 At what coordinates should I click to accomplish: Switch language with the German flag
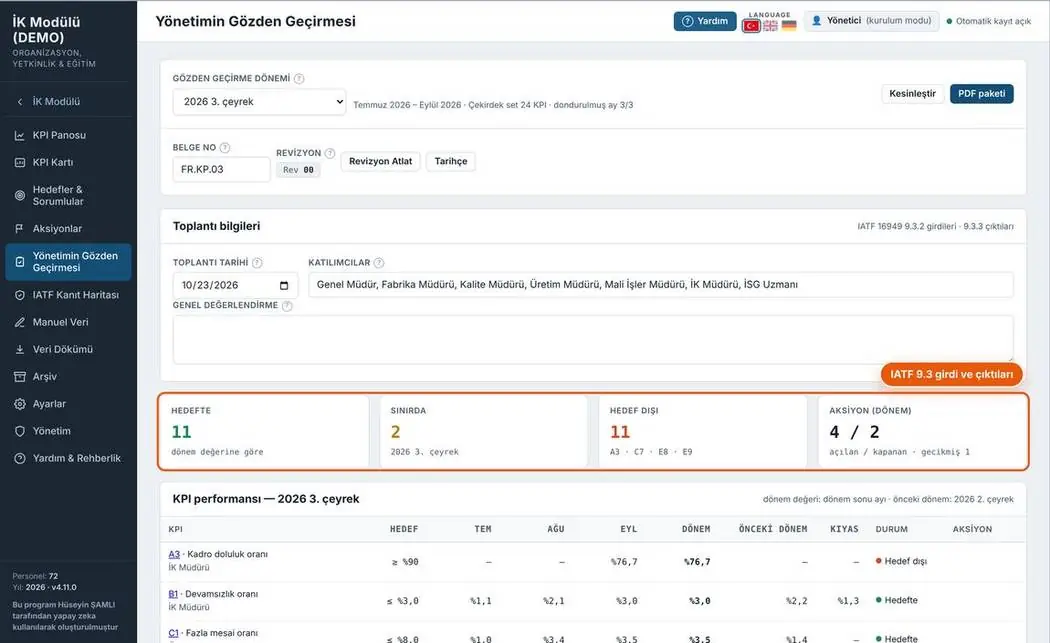click(x=790, y=25)
